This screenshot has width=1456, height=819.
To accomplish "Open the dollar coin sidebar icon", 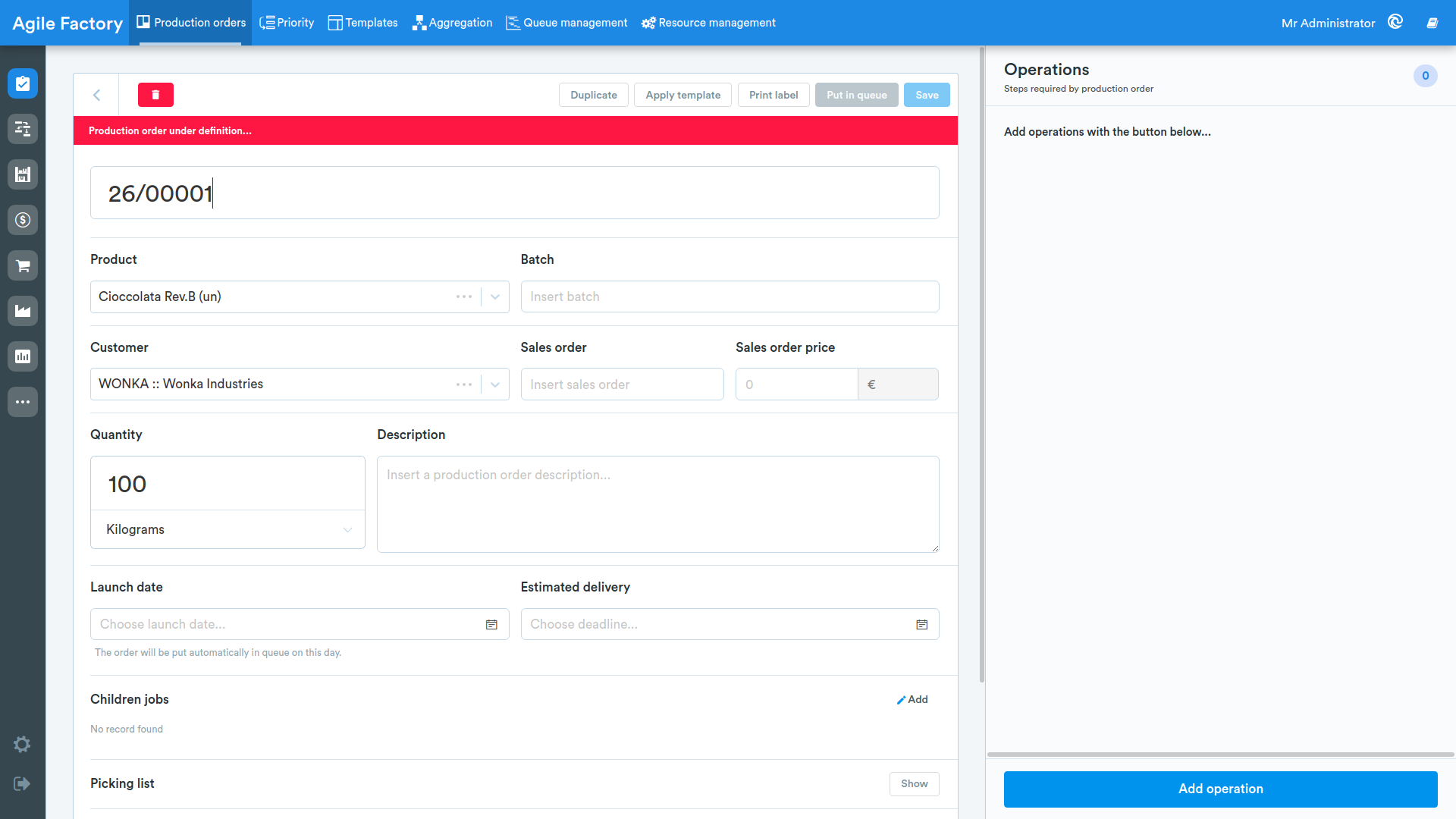I will pyautogui.click(x=23, y=220).
